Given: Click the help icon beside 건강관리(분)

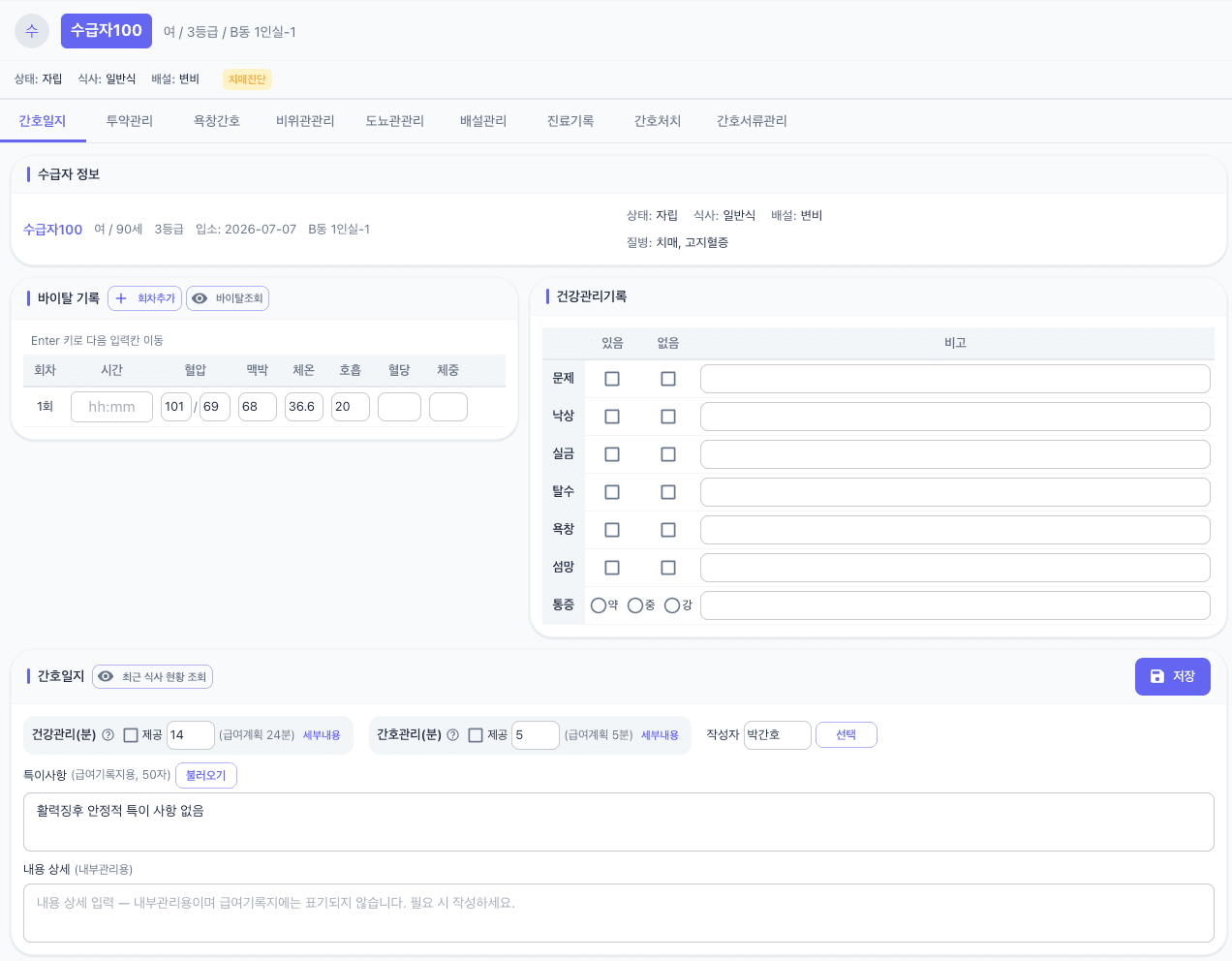Looking at the screenshot, I should [108, 735].
